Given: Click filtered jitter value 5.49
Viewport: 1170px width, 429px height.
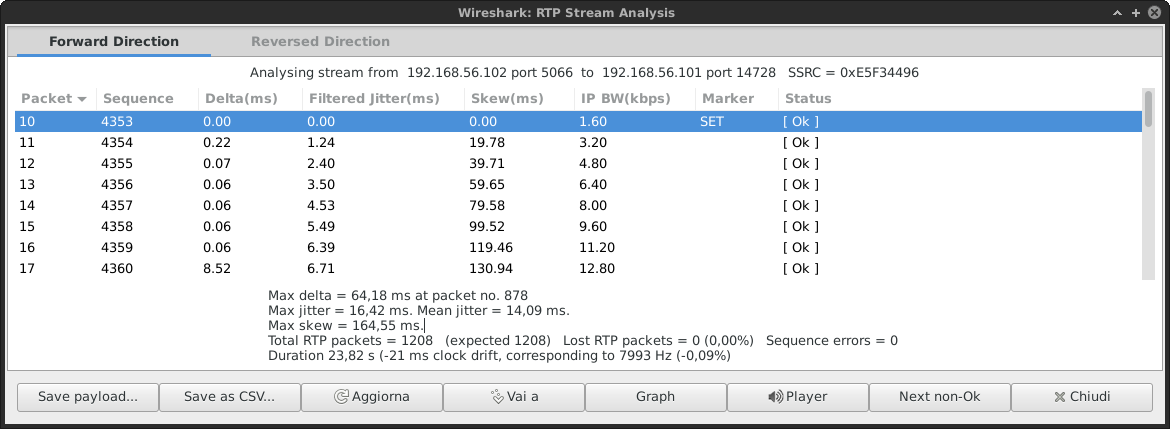Looking at the screenshot, I should (321, 226).
